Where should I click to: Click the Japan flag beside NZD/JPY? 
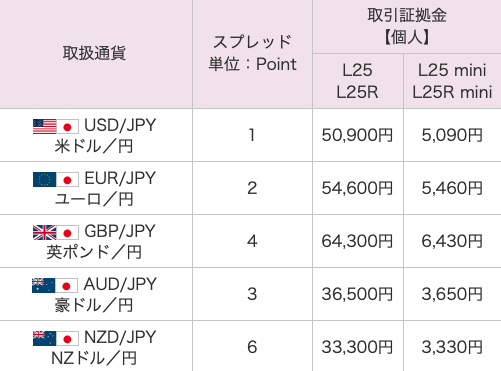click(68, 338)
